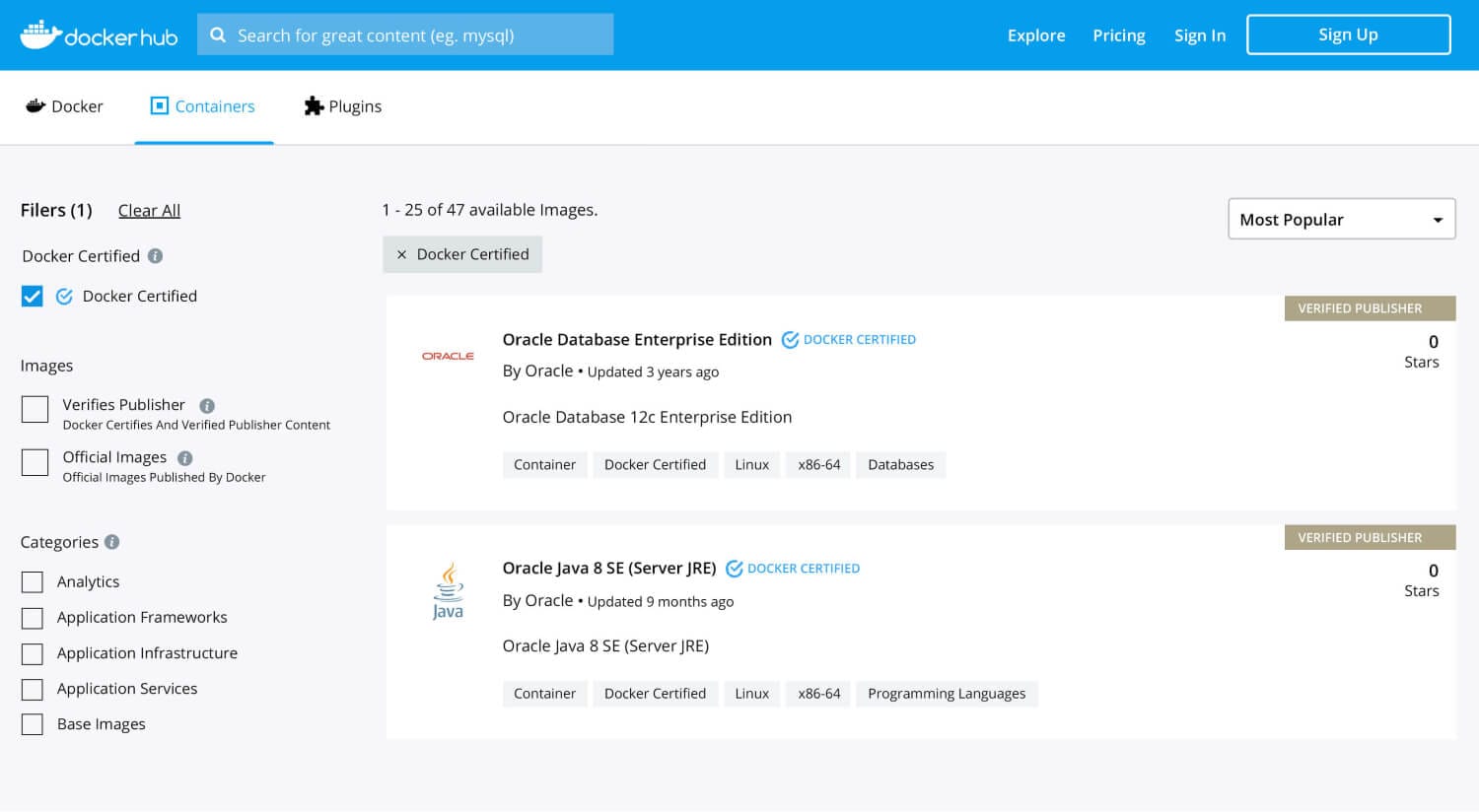Open the Explore menu item

coord(1035,34)
